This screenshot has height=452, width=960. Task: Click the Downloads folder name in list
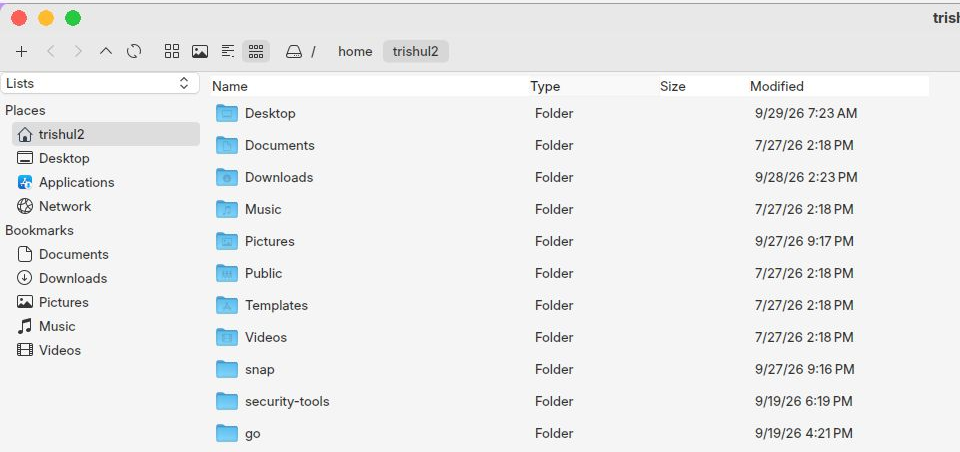tap(279, 177)
